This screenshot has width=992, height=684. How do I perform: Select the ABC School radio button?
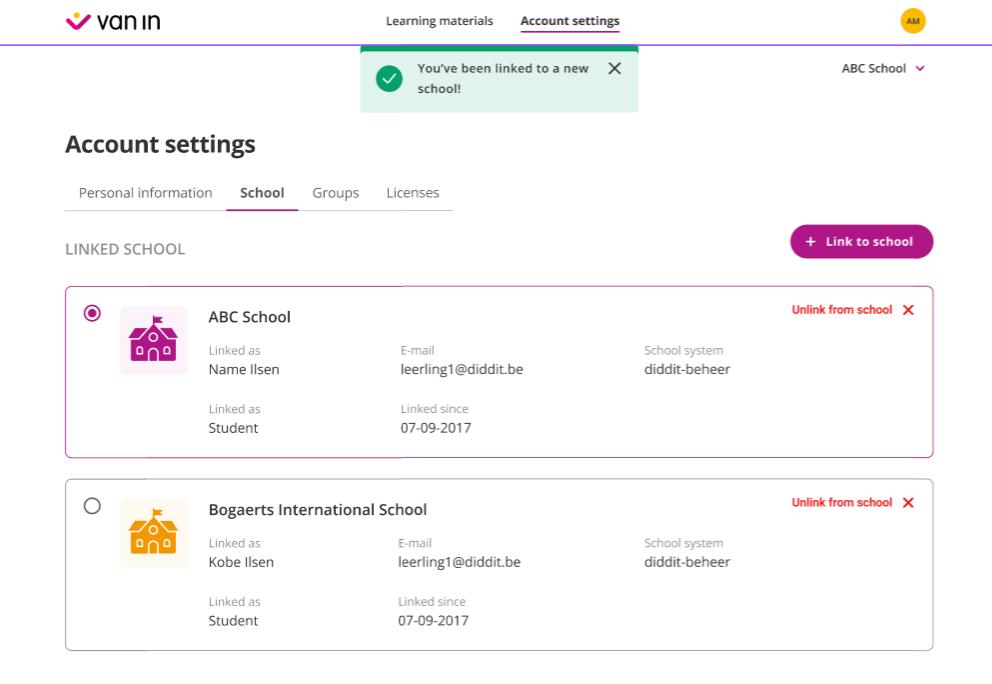click(92, 313)
